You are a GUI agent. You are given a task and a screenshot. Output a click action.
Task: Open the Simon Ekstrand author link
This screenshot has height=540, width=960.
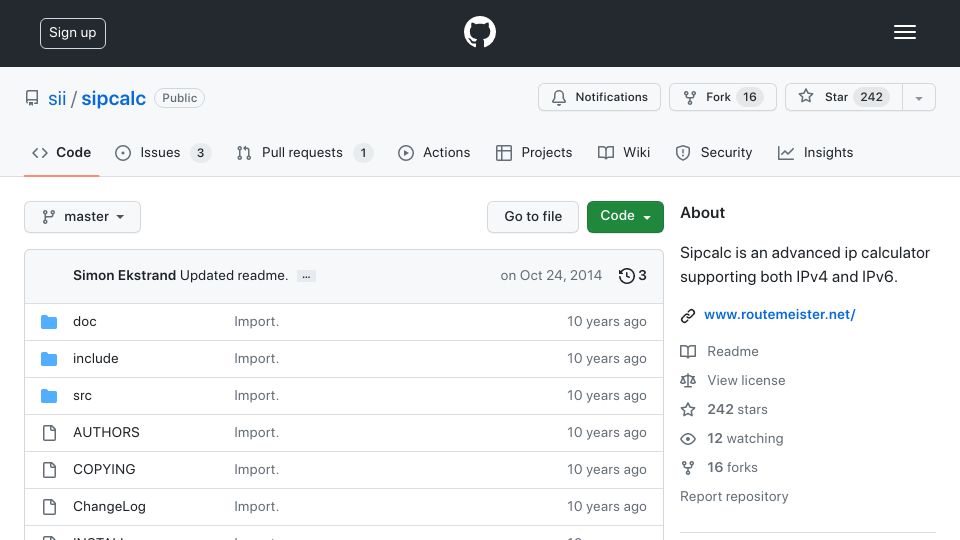pos(124,276)
